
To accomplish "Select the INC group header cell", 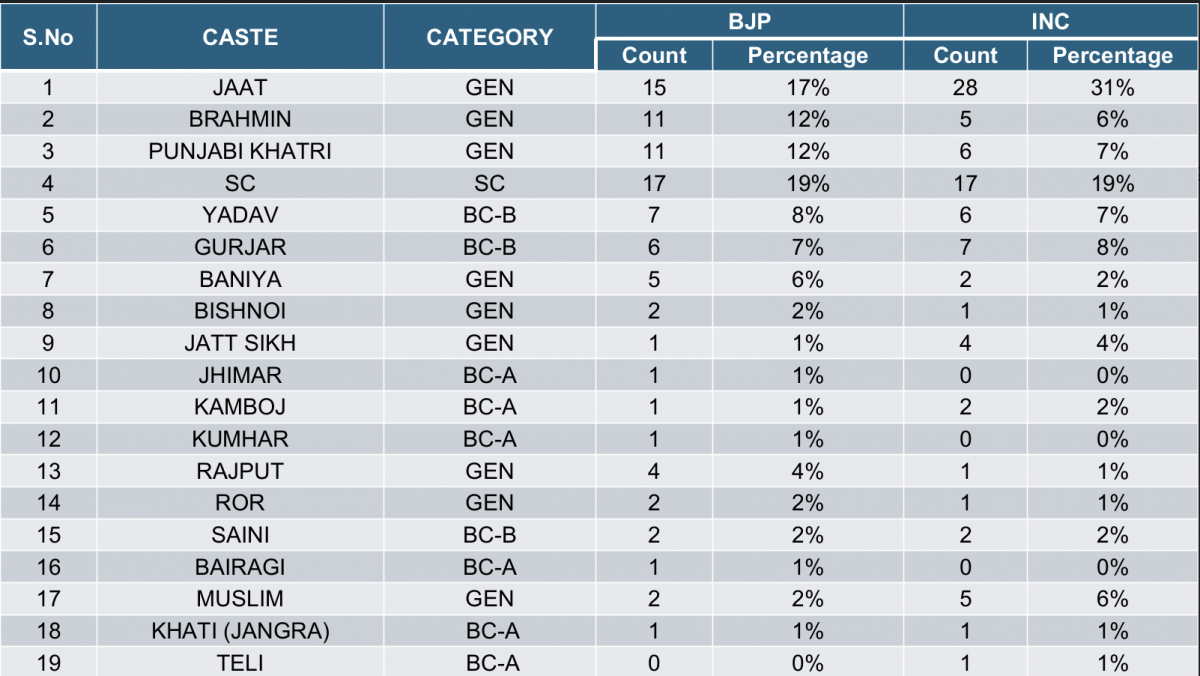I will point(1050,21).
